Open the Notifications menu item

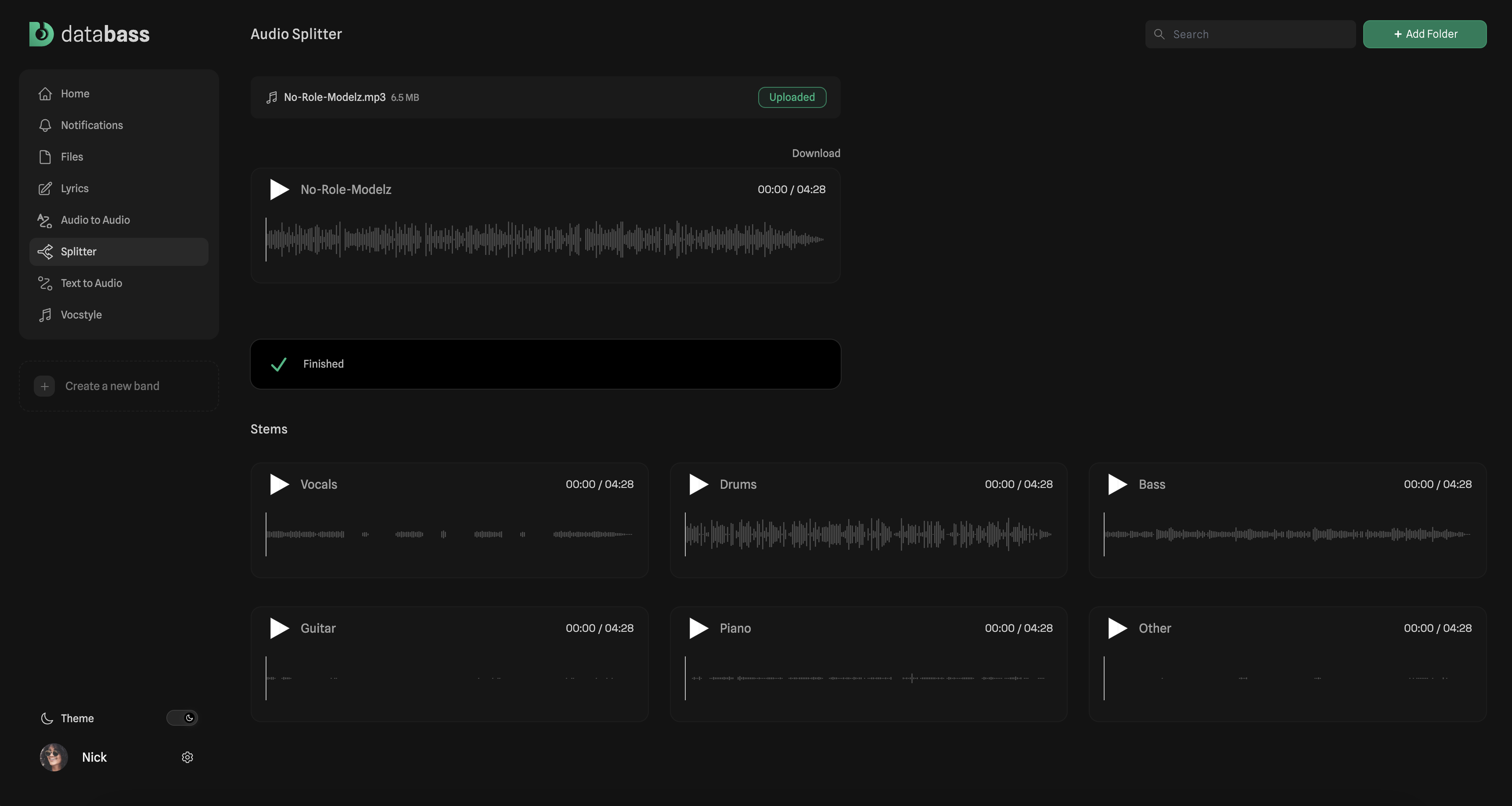pos(119,125)
